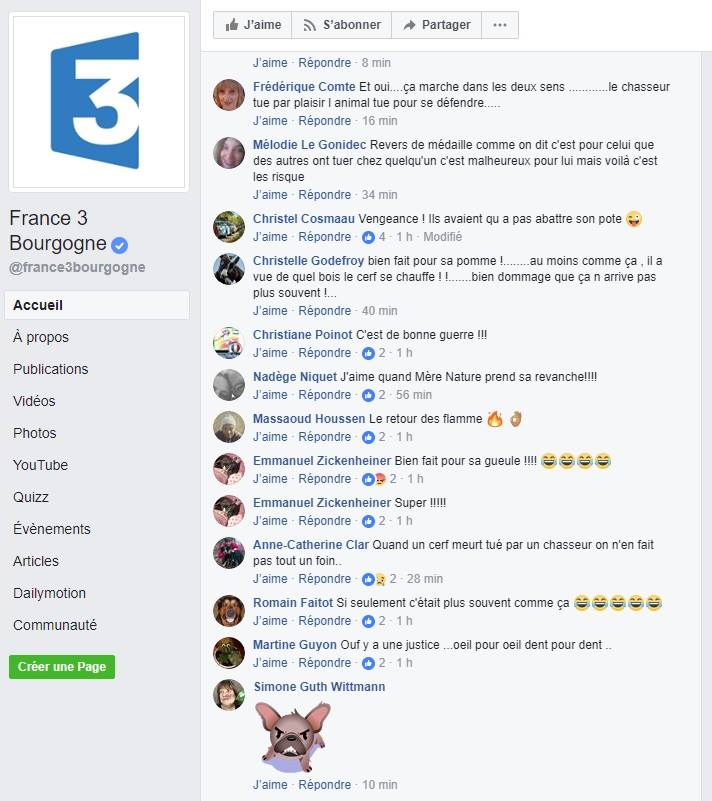Screen dimensions: 712x801
Task: Click the thumbs-up J'aime page button
Action: [x=252, y=25]
